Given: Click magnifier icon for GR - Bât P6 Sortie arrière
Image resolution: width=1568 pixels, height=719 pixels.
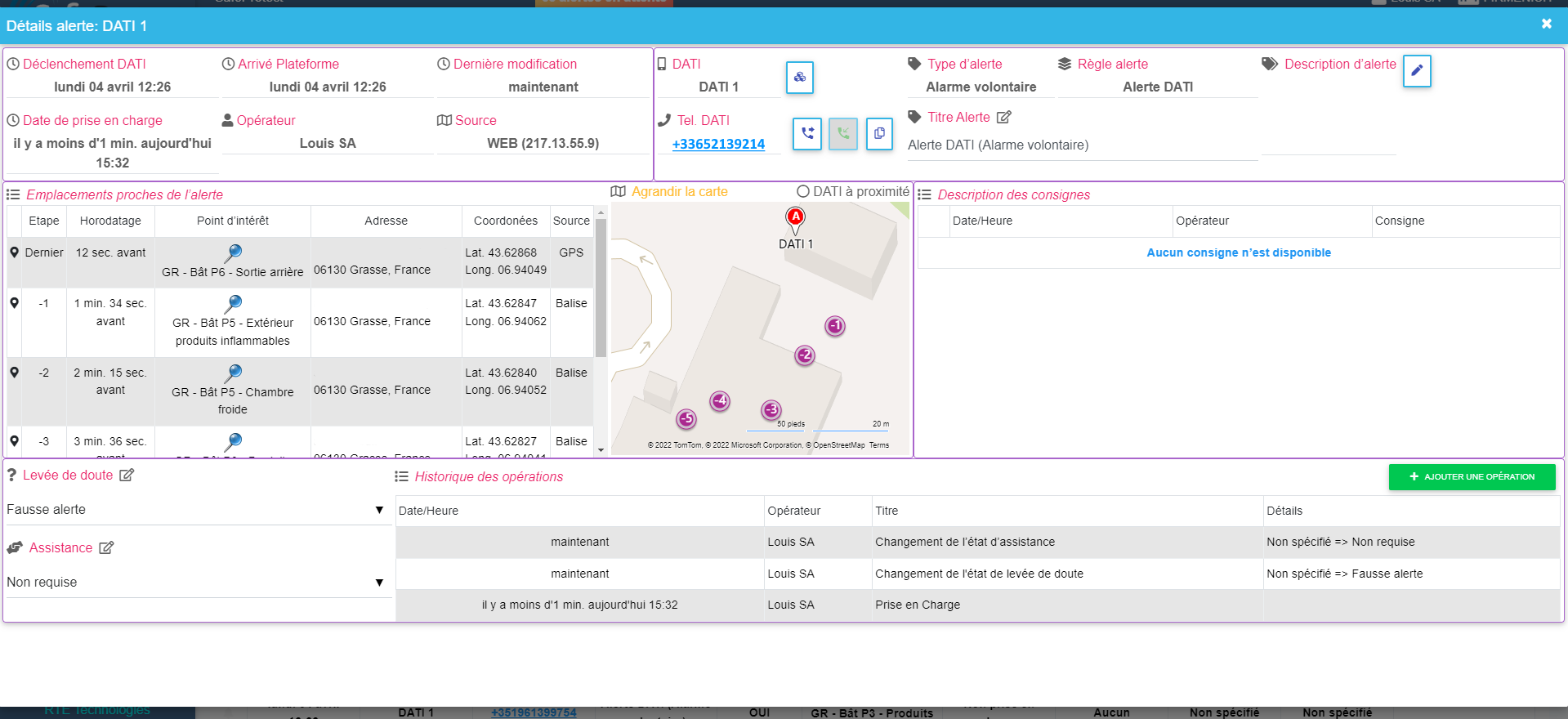Looking at the screenshot, I should [233, 252].
